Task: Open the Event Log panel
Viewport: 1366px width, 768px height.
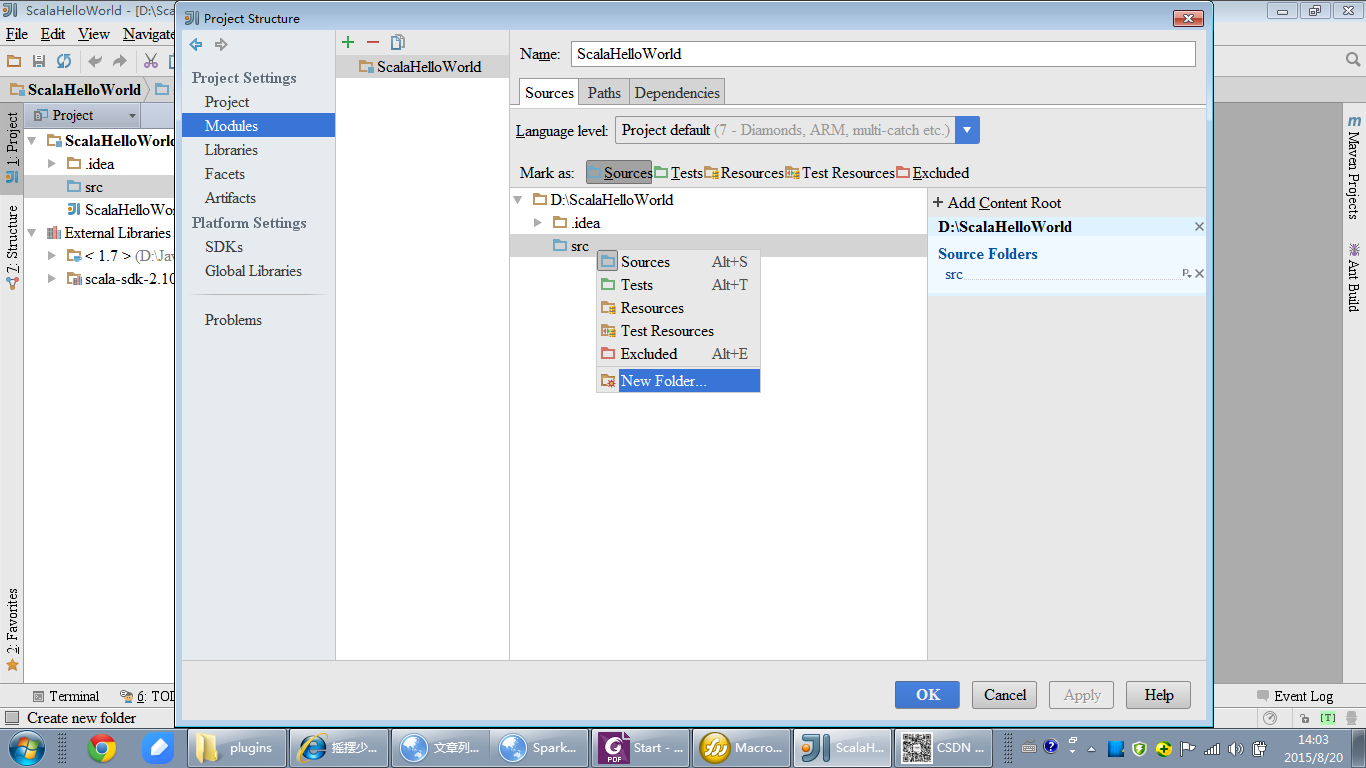Action: pos(1295,696)
